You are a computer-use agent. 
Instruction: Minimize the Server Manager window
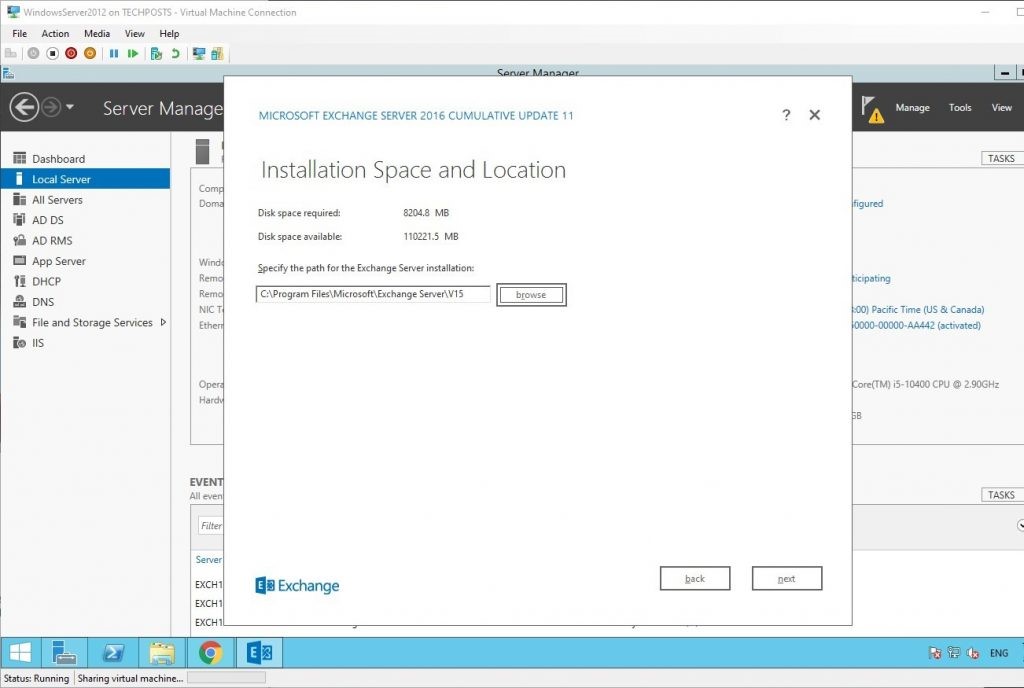coord(1004,73)
